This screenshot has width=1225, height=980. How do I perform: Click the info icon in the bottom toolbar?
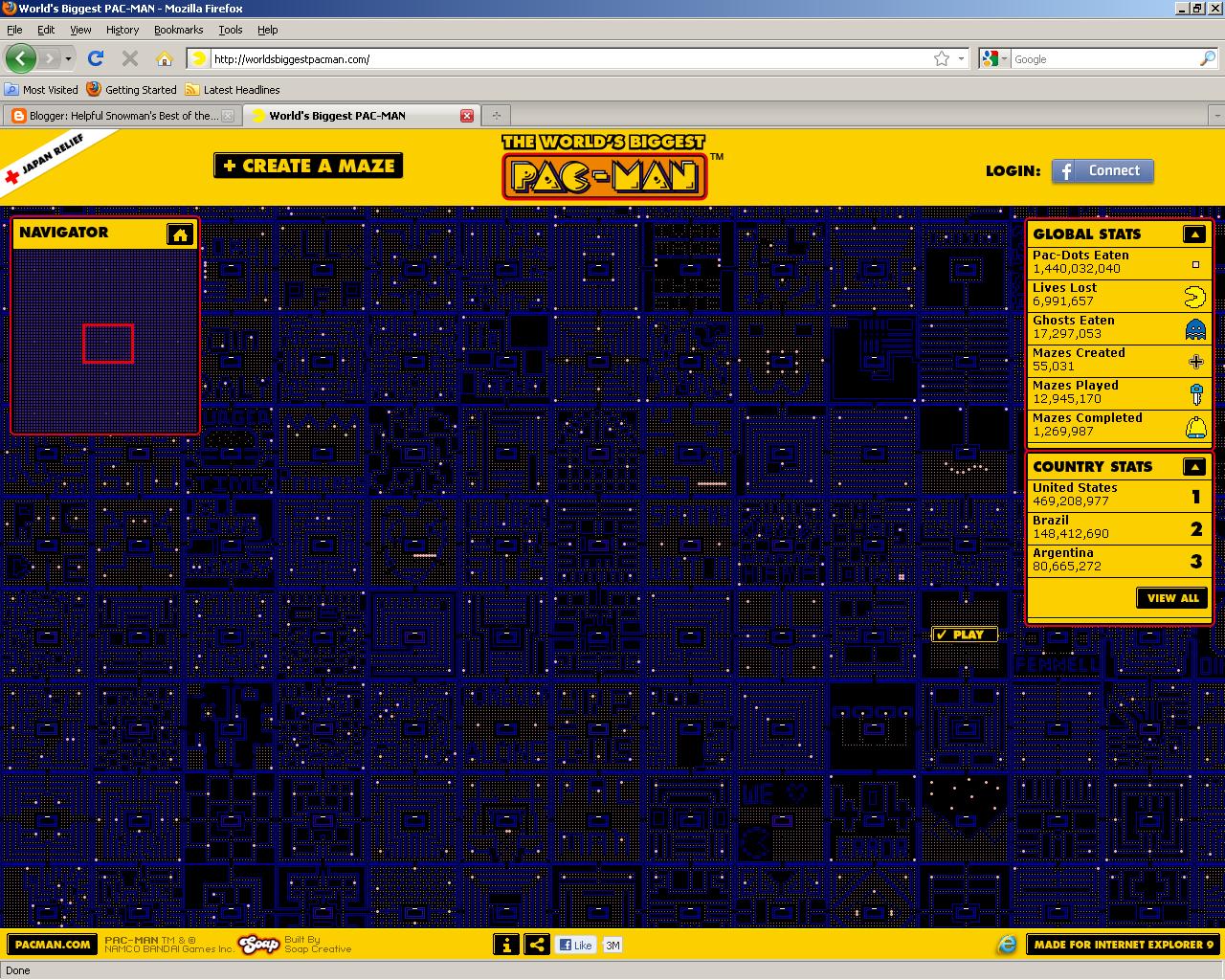pyautogui.click(x=506, y=945)
